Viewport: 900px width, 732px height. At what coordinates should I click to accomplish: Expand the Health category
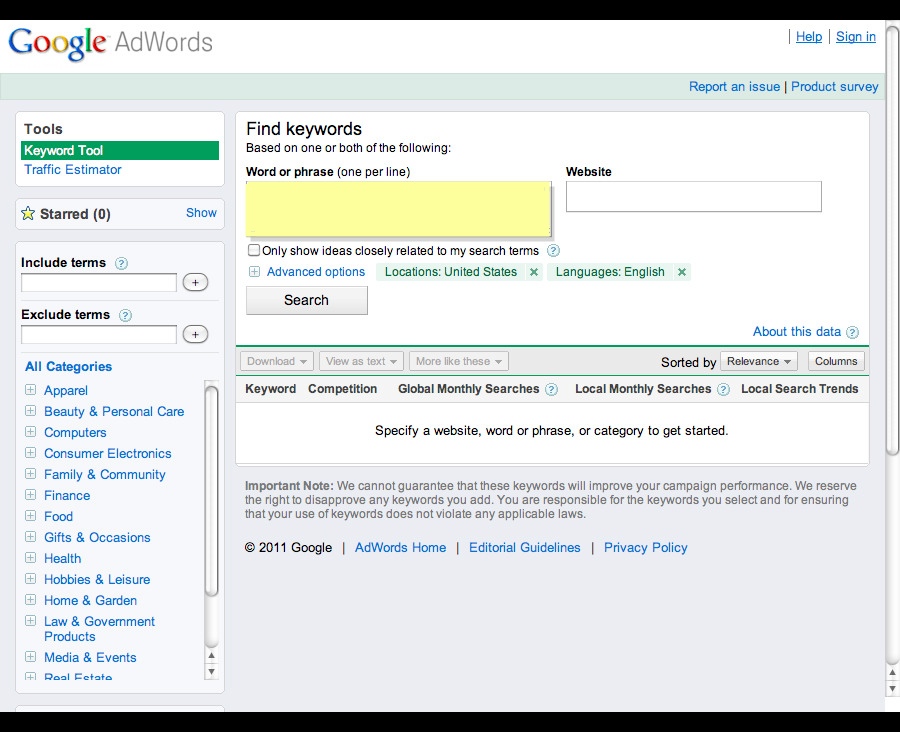point(30,557)
